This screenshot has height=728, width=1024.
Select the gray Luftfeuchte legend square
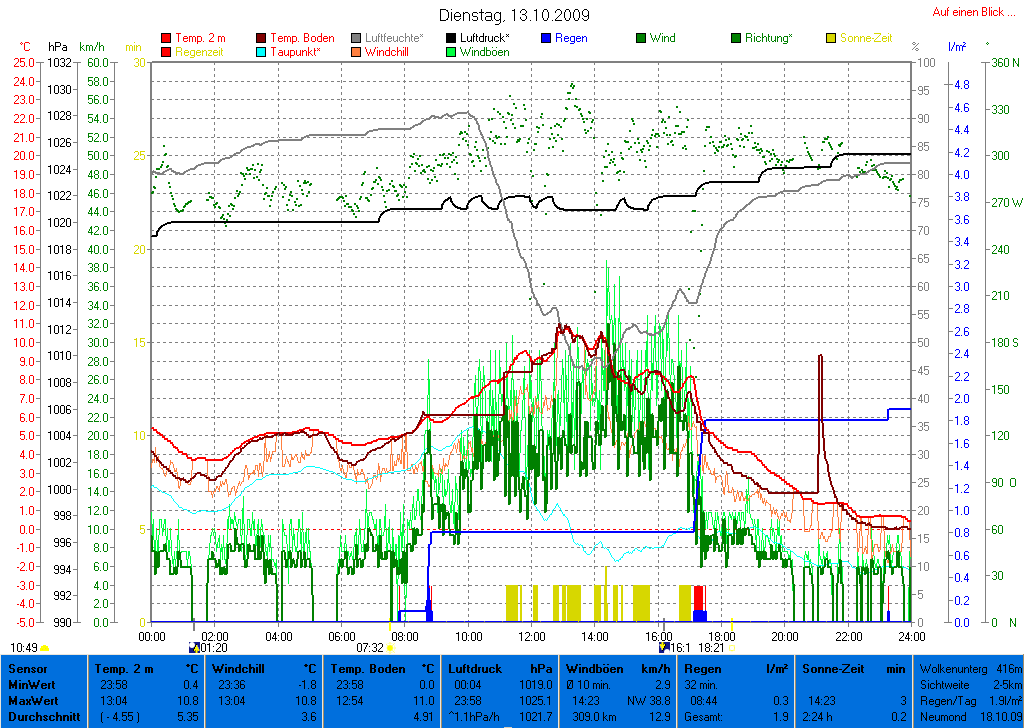tap(357, 38)
